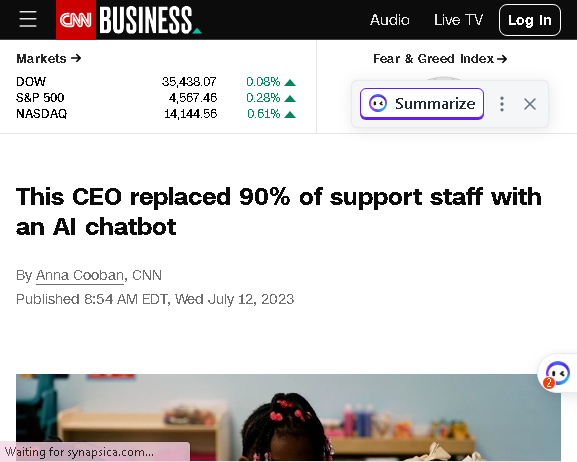Click the NASDAQ green up triangle
Screen dimensions: 577x462
tap(290, 115)
